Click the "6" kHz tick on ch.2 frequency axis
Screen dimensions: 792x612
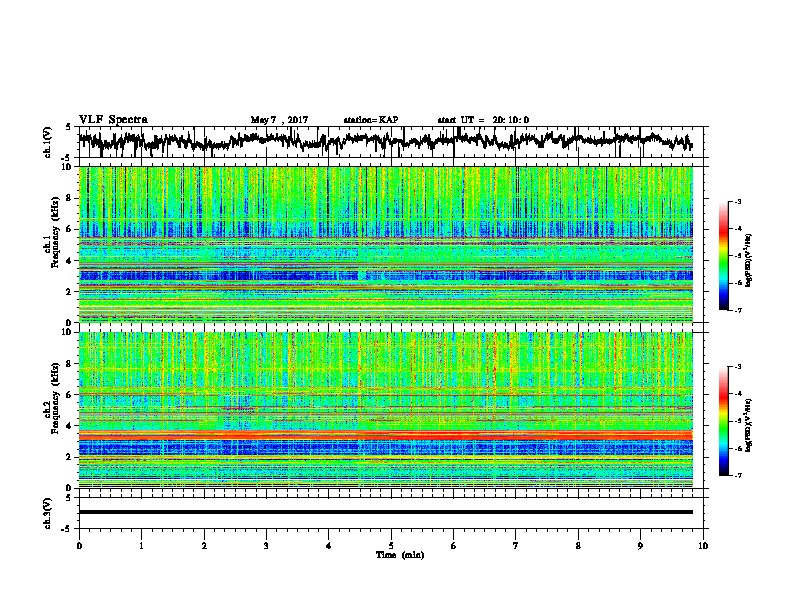pos(69,395)
